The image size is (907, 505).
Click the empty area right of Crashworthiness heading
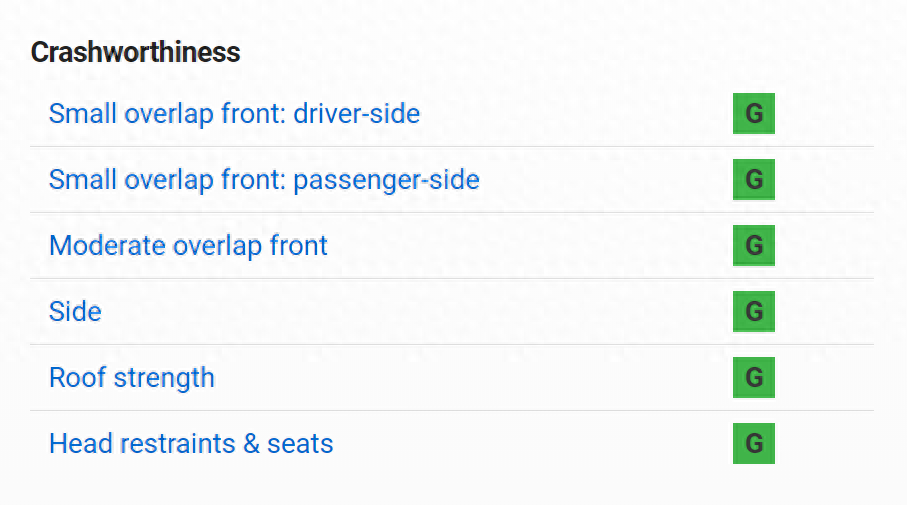[x=550, y=52]
